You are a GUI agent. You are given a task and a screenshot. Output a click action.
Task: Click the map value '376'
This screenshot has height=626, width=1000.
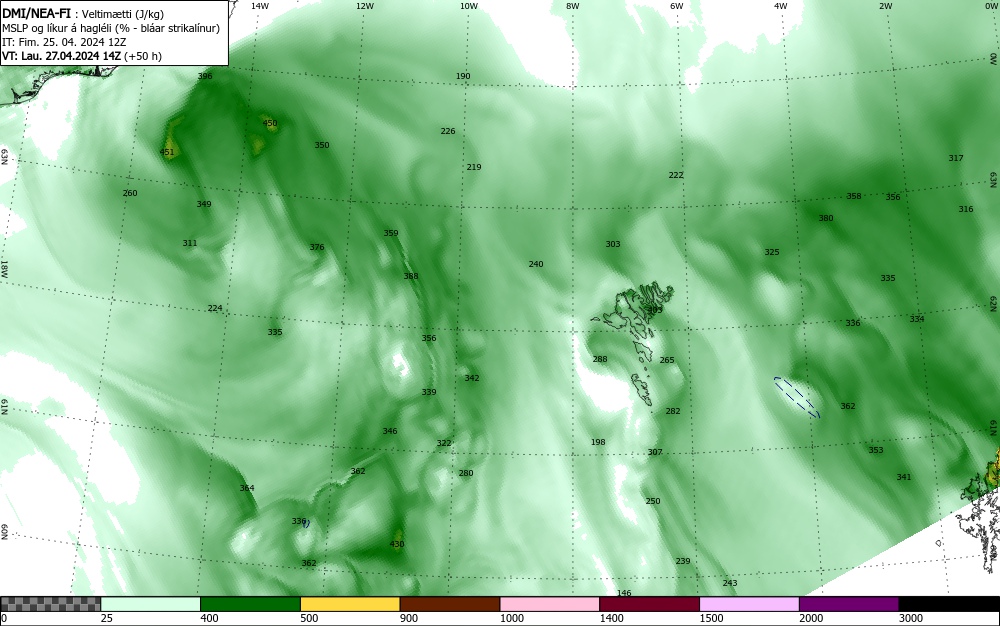317,247
